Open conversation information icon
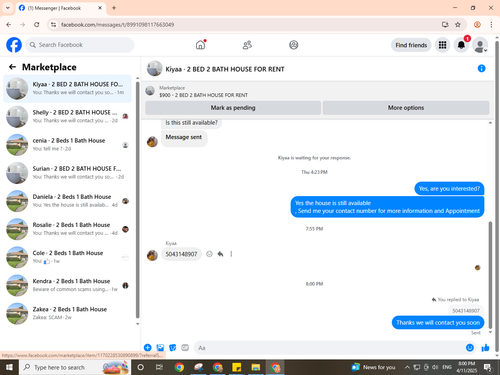Image resolution: width=500 pixels, height=375 pixels. [x=481, y=68]
